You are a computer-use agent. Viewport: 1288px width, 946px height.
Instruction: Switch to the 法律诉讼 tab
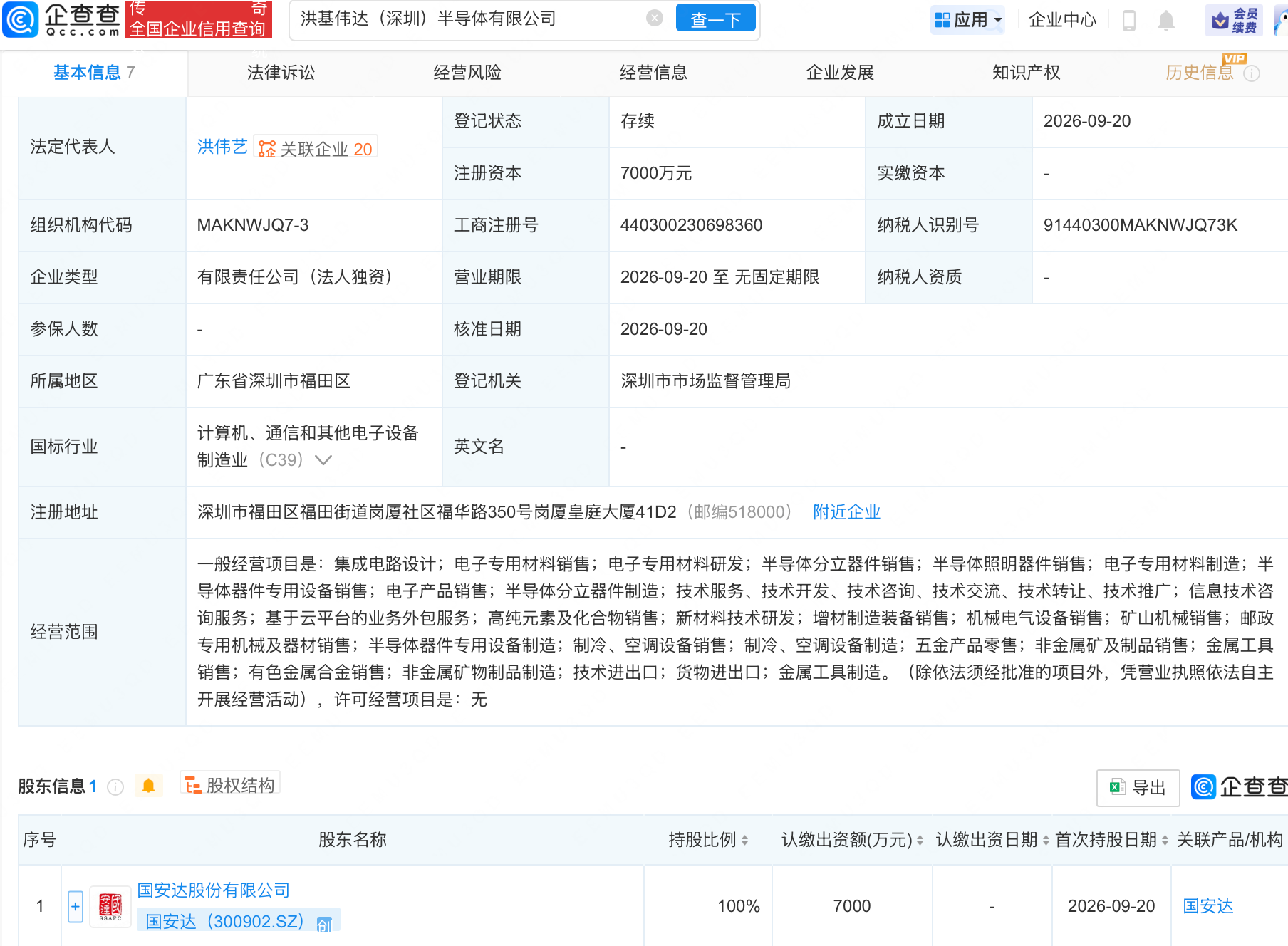tap(281, 73)
